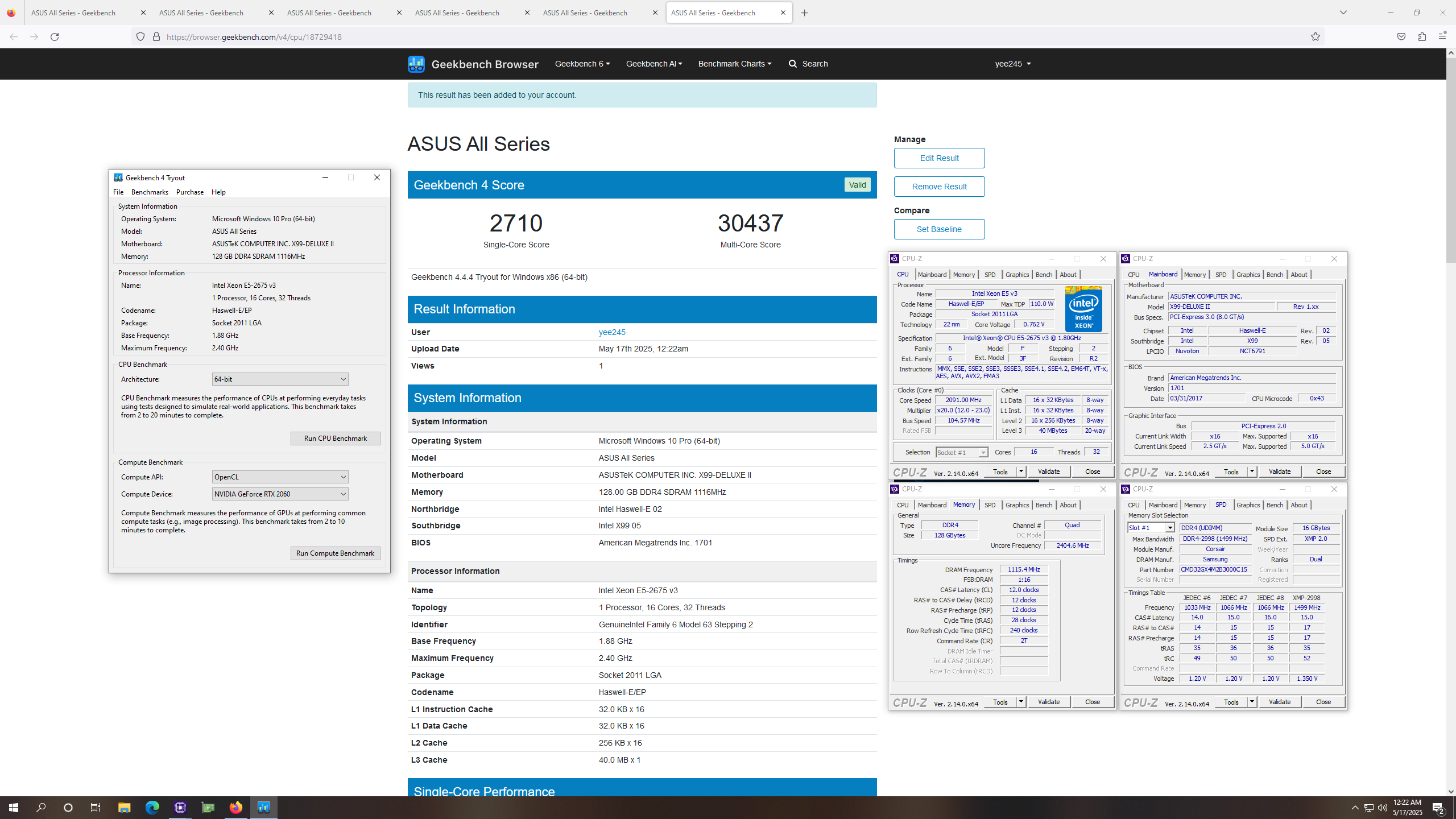Open the yee245 user profile link
Screen dimensions: 1456x819
(x=612, y=332)
